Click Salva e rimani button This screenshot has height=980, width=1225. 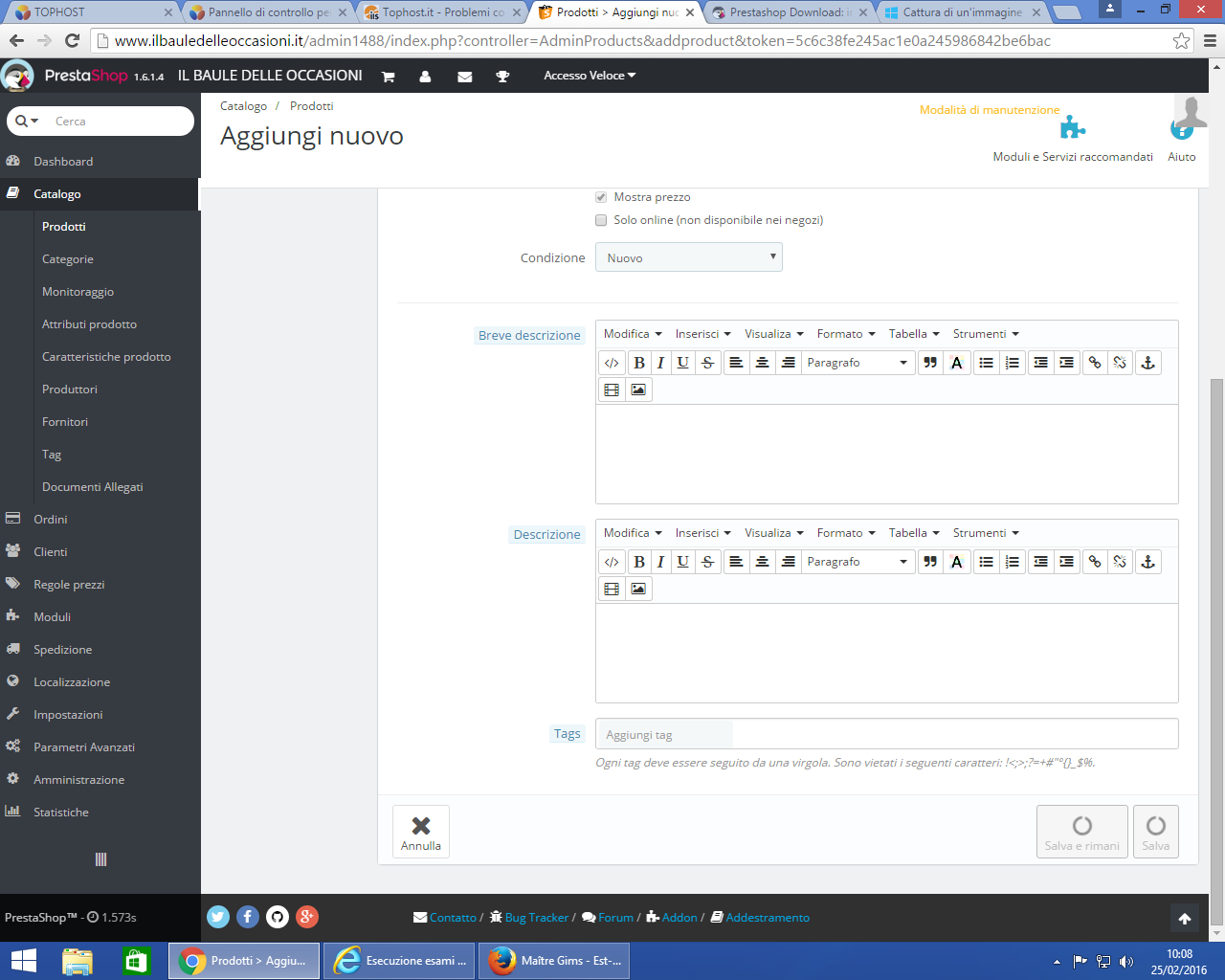(x=1082, y=832)
